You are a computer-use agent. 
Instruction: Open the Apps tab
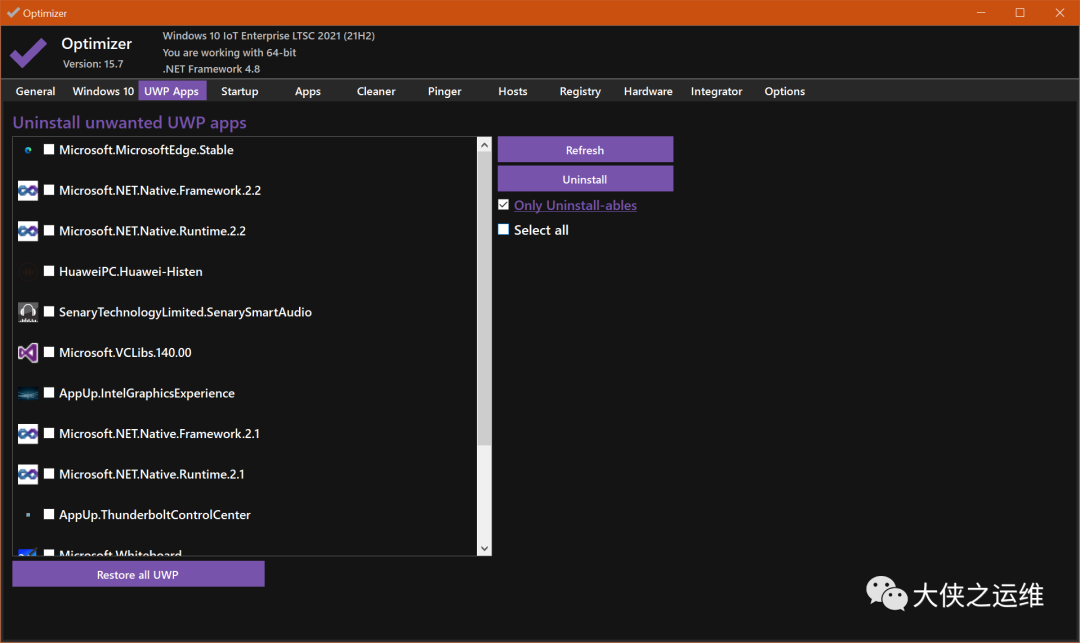tap(308, 91)
